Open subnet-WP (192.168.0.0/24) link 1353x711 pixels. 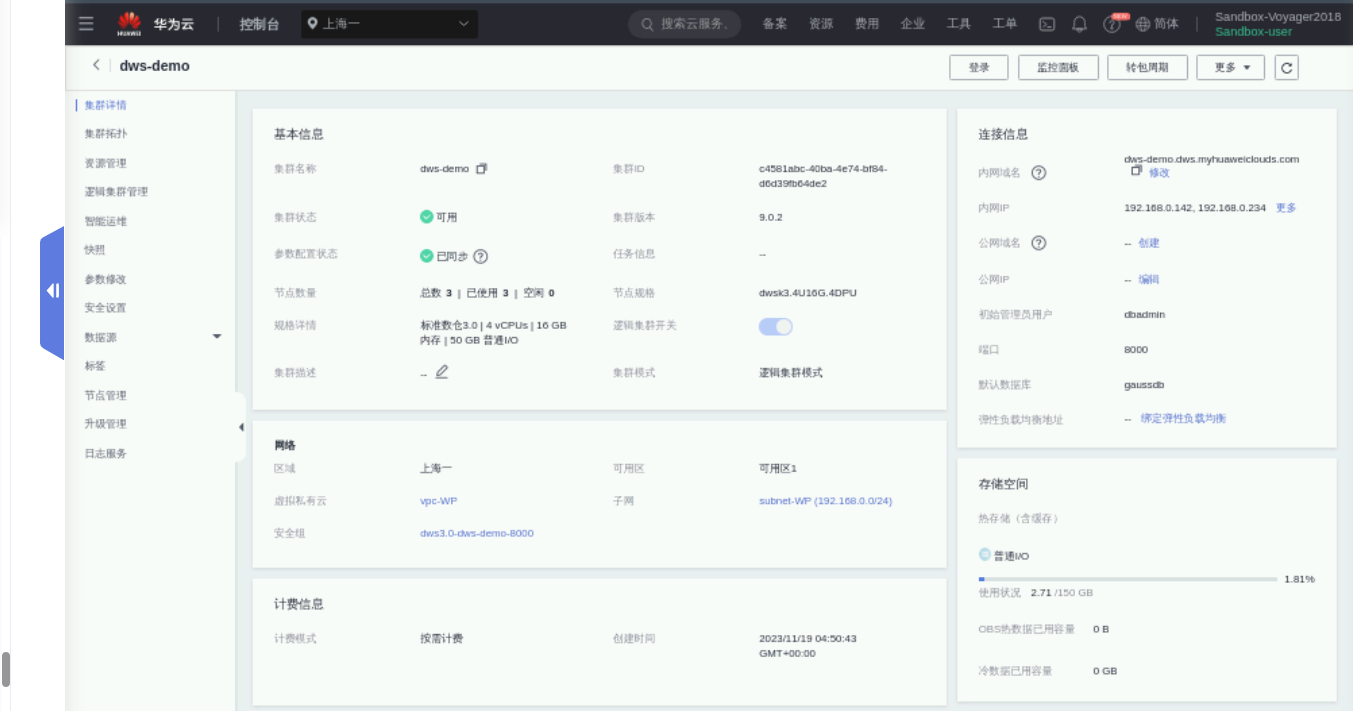coord(826,501)
